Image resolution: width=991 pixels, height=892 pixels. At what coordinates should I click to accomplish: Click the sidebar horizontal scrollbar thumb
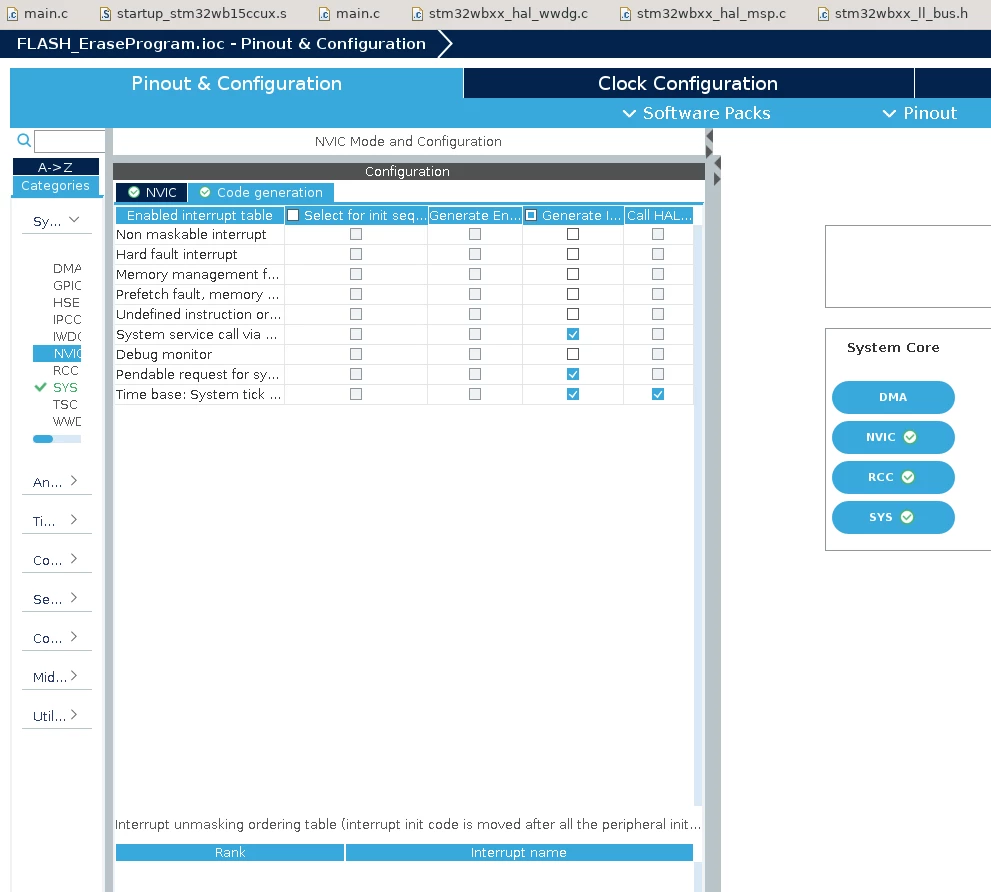[x=43, y=439]
